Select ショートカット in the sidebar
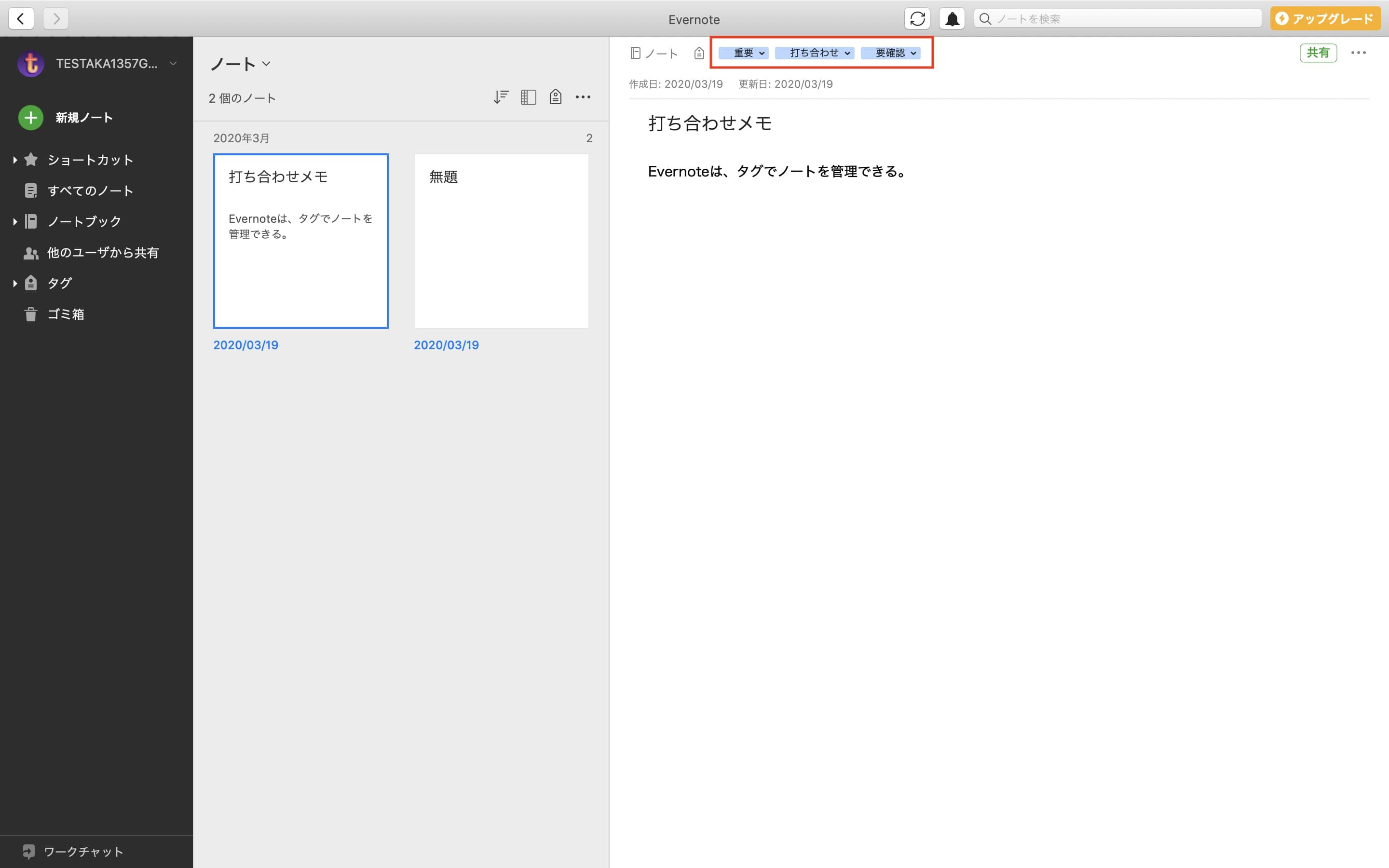Screen dimensions: 1389x868 (x=90, y=160)
